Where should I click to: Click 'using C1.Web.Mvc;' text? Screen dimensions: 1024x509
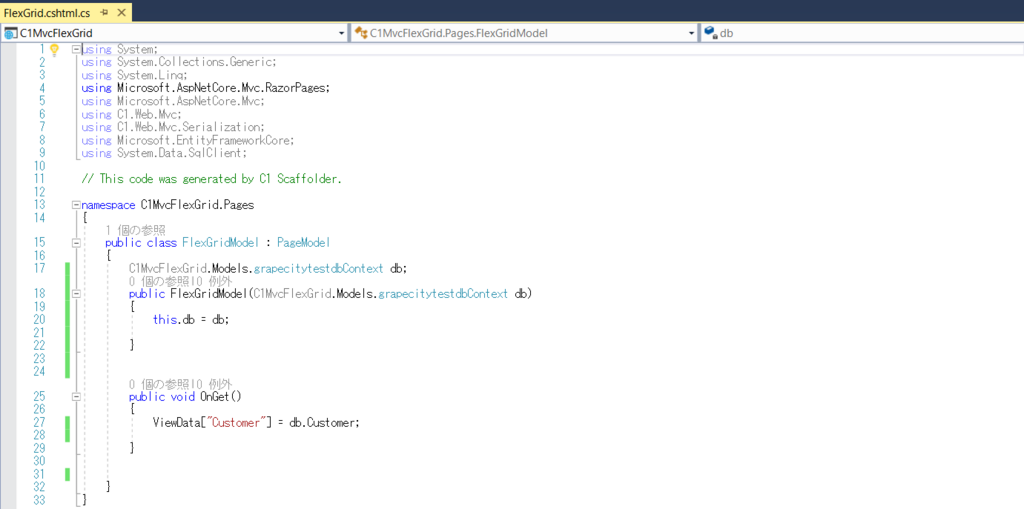[129, 114]
